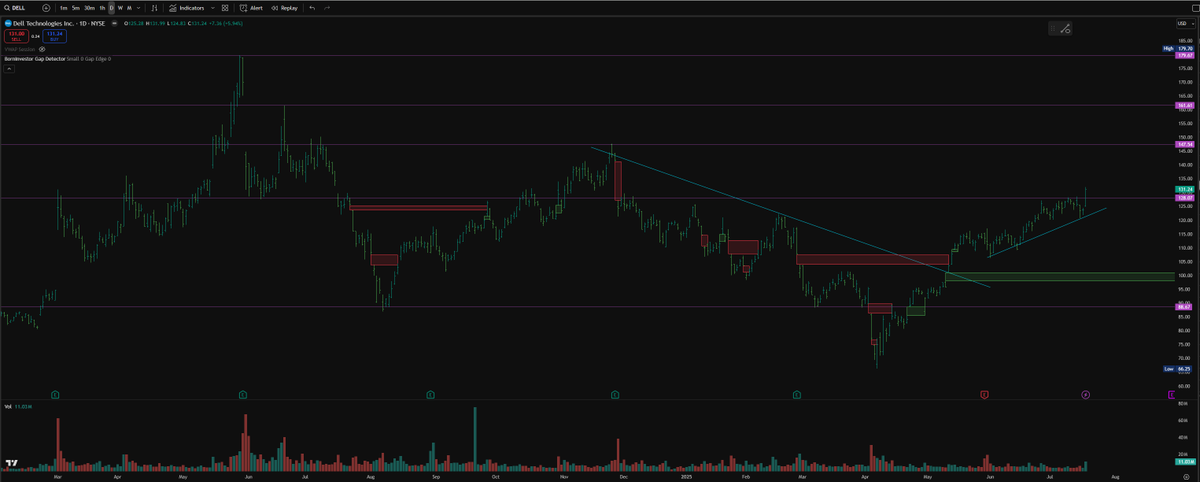Screen dimensions: 1200x482
Task: Click the 179.67 purple price label
Action: pyautogui.click(x=1183, y=56)
